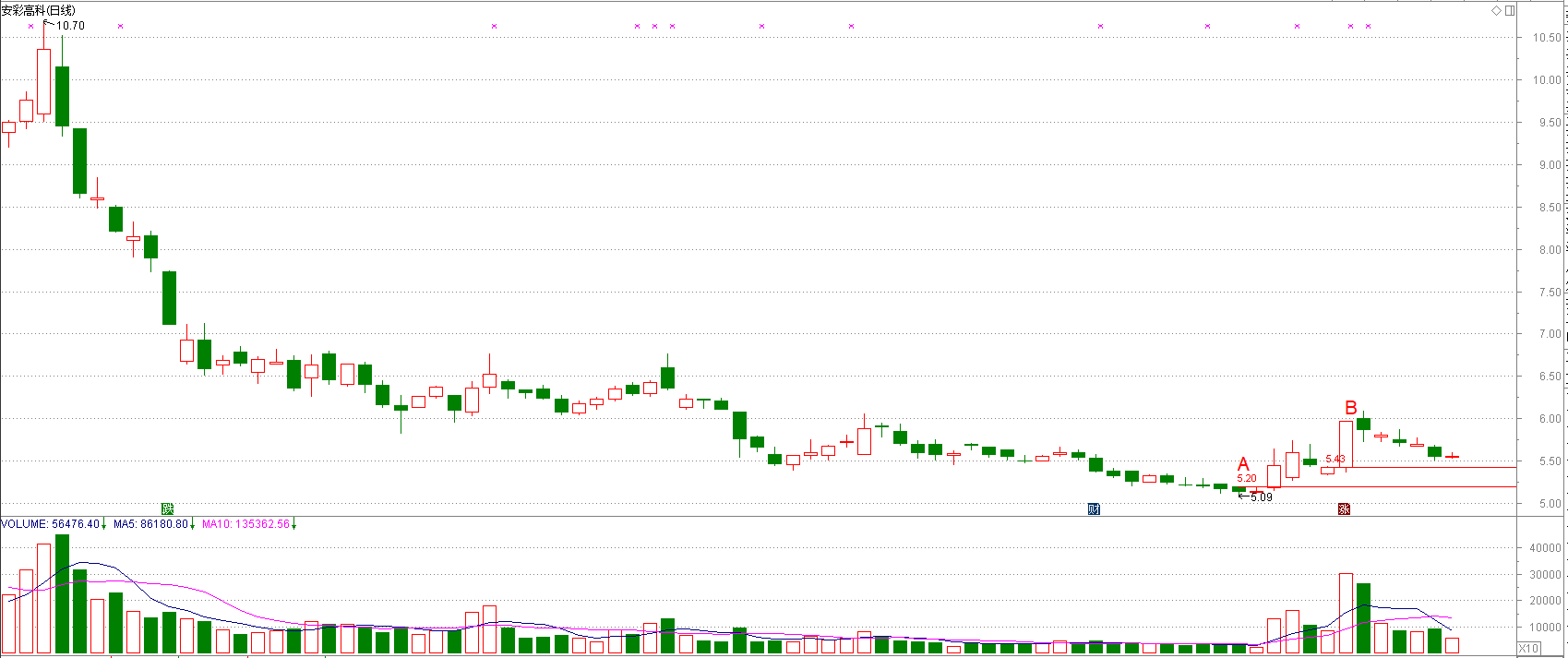Click the down arrow after VOLUME value
This screenshot has width=1568, height=658.
coord(104,524)
